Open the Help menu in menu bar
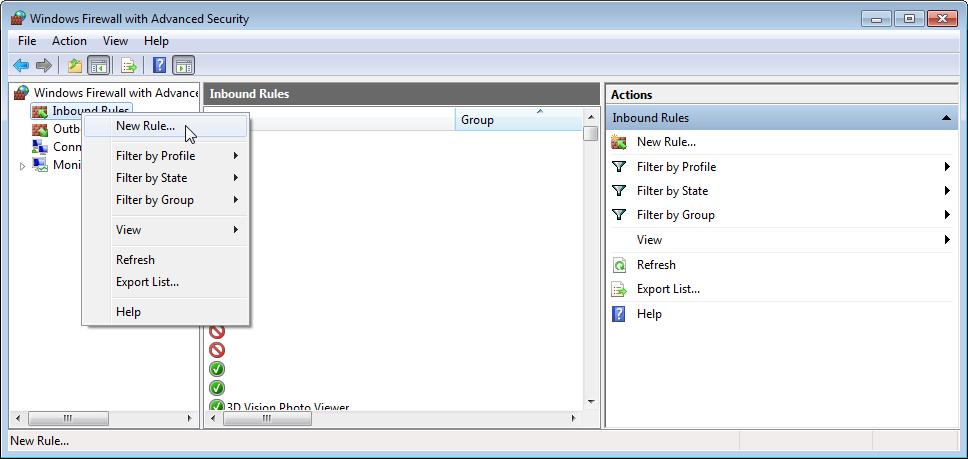The height and width of the screenshot is (459, 968). click(156, 41)
